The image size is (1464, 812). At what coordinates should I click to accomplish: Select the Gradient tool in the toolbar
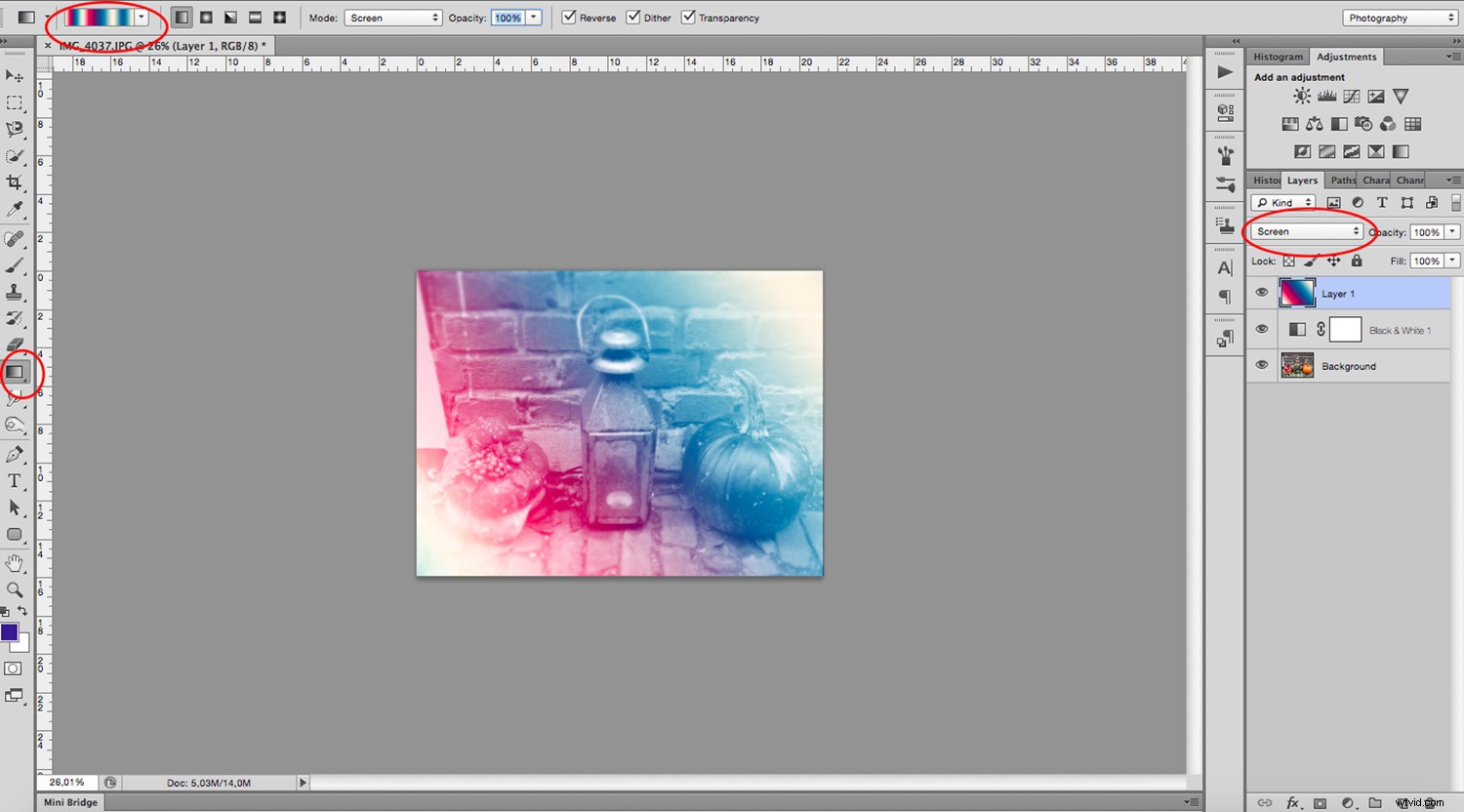[14, 372]
